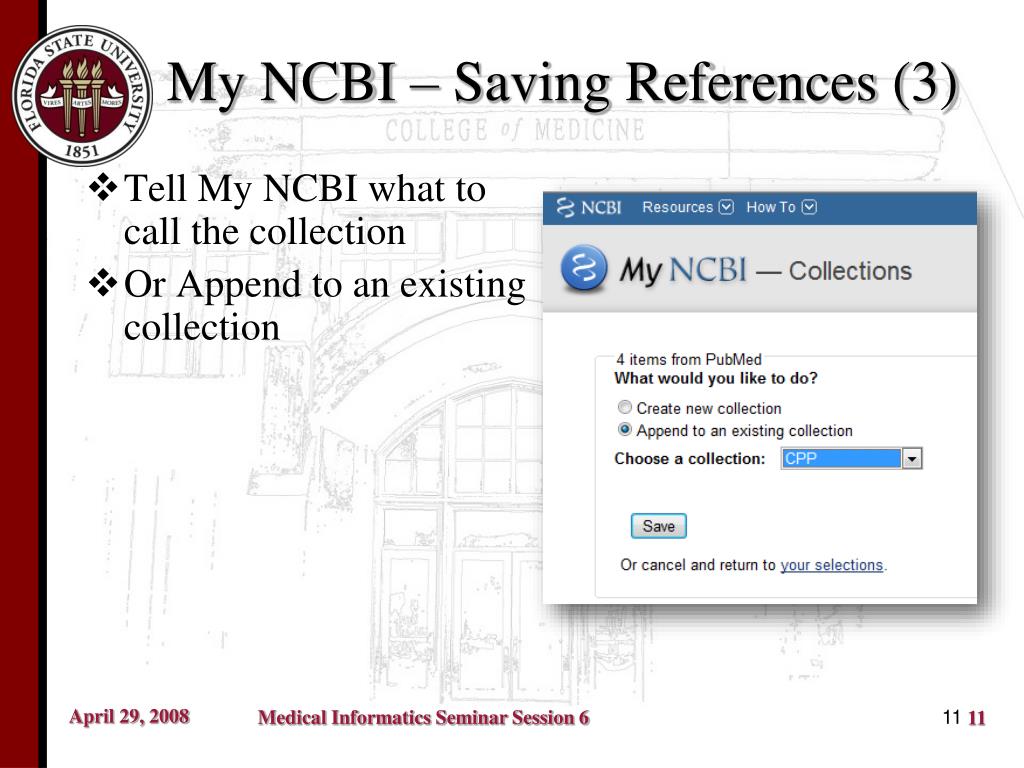The image size is (1024, 768).
Task: Click the slide title Saving References
Action: pos(562,83)
